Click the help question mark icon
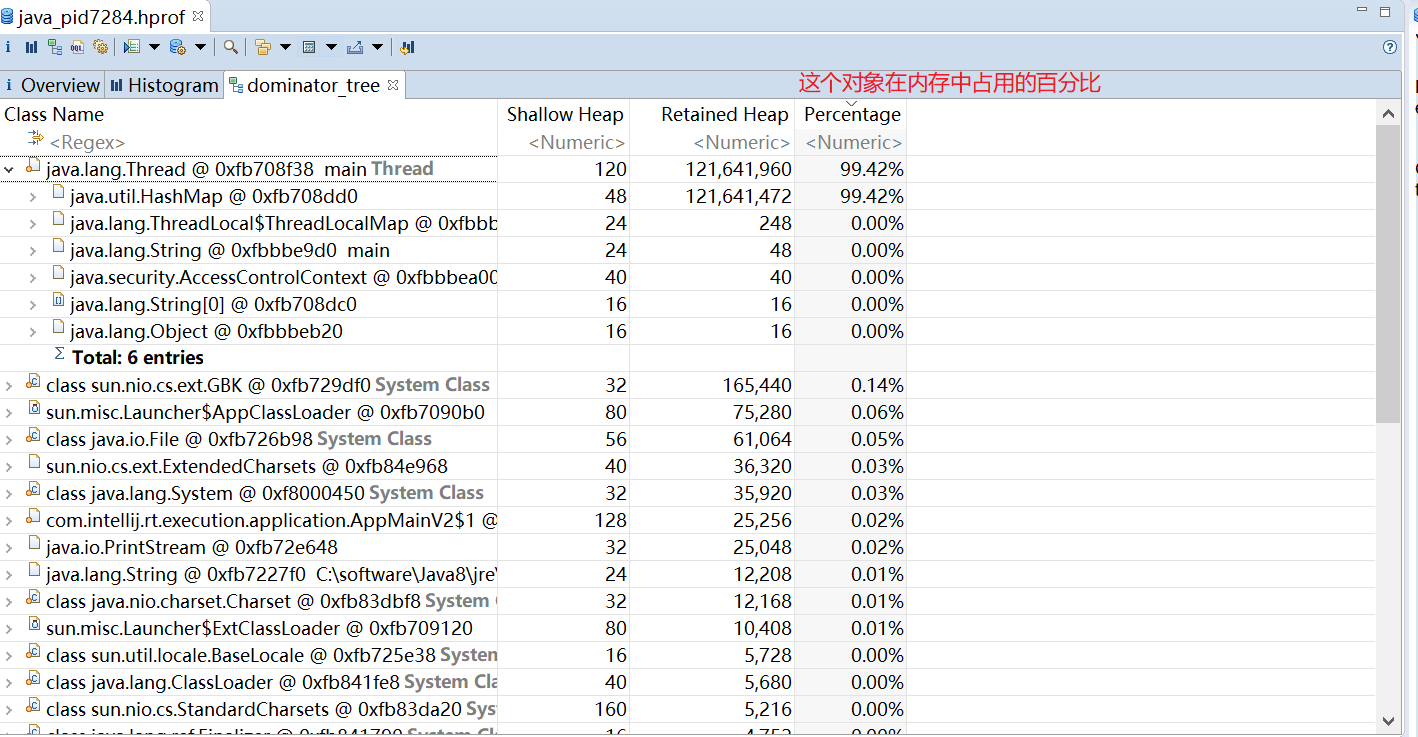 point(1389,47)
